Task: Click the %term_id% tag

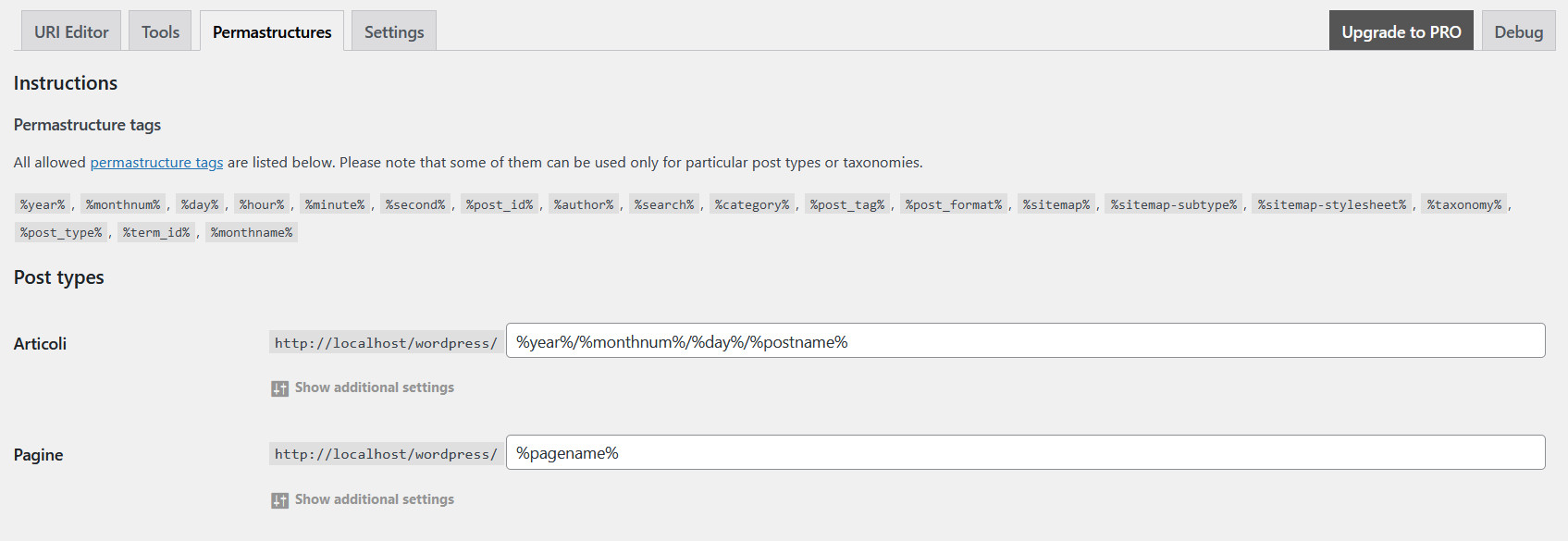Action: pos(156,232)
